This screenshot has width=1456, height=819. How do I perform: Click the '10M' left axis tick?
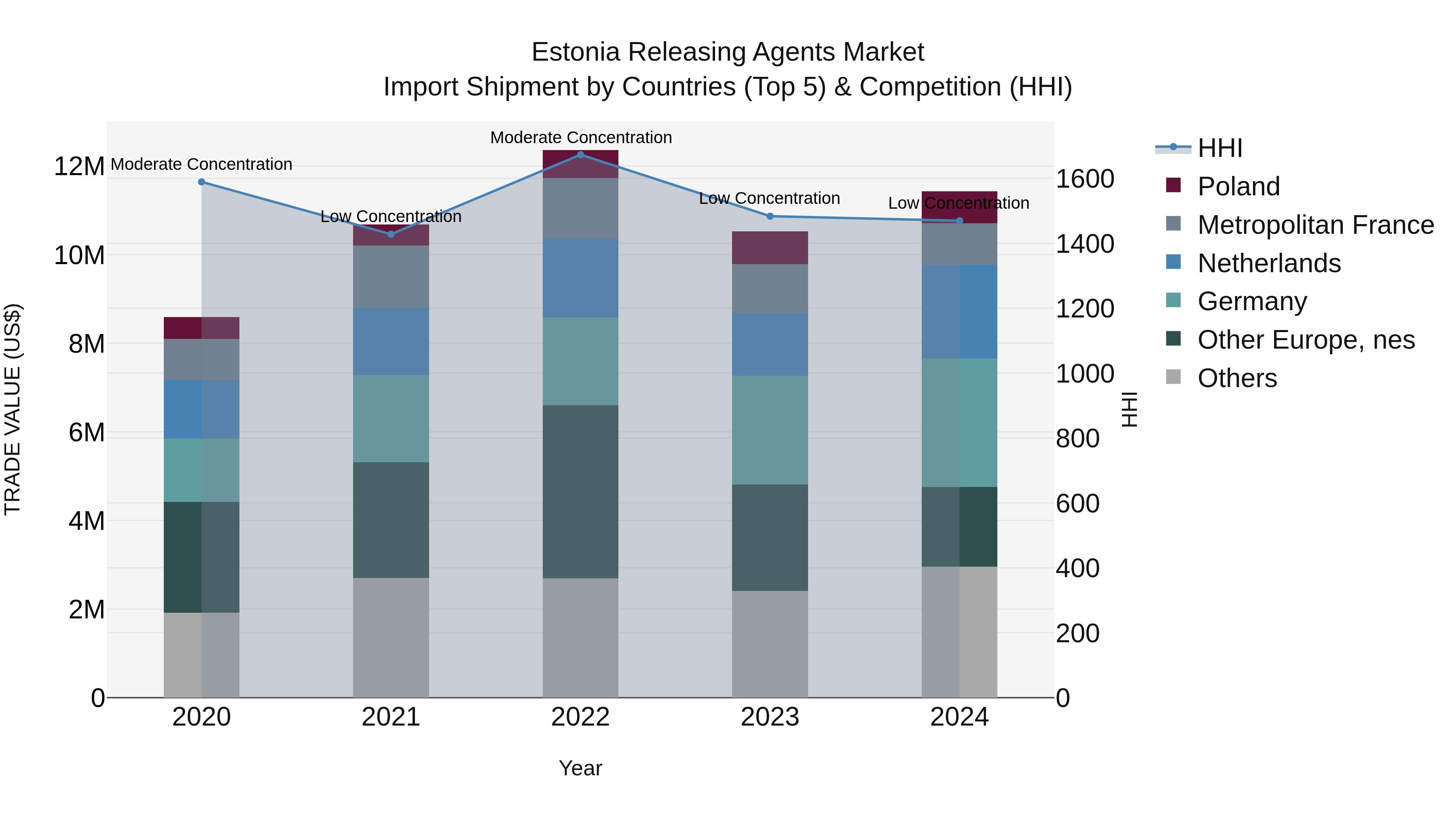79,255
